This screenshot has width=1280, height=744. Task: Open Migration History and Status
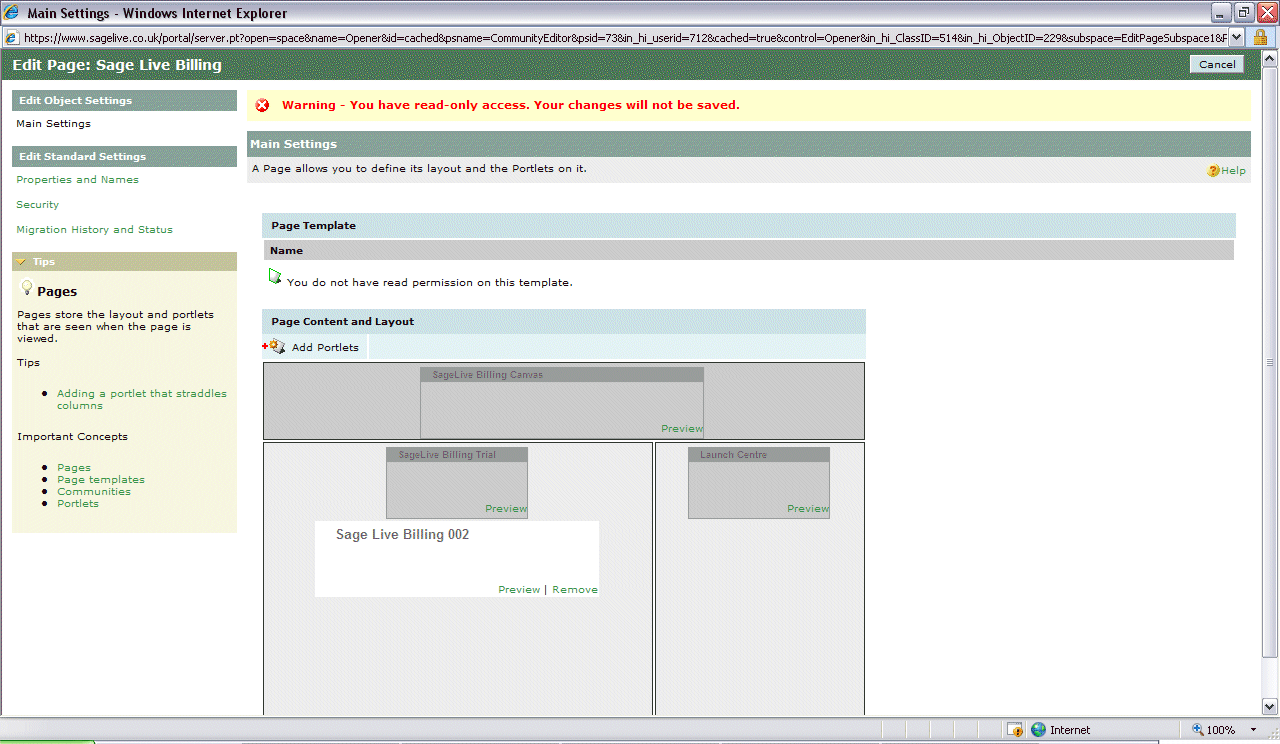point(94,230)
